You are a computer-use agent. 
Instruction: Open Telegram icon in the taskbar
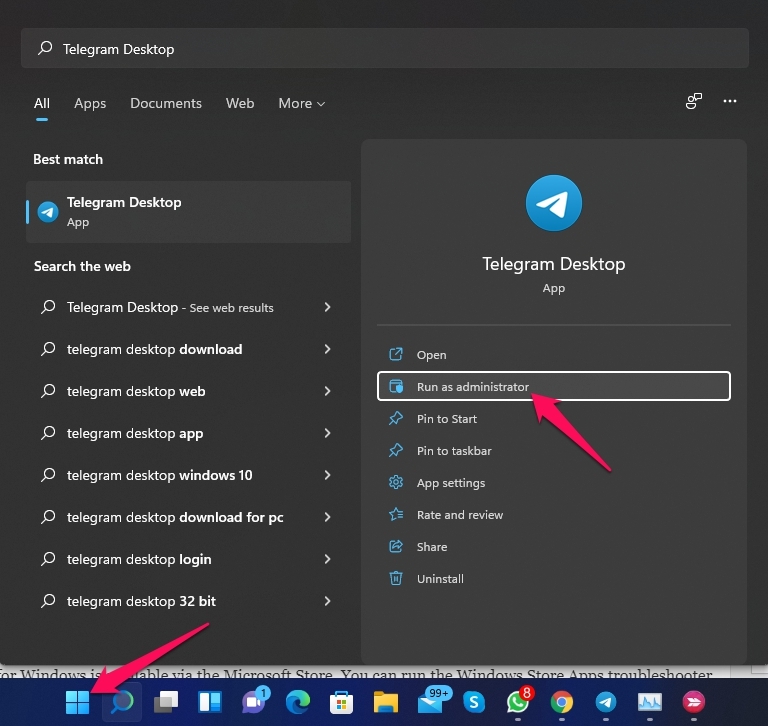click(x=606, y=702)
